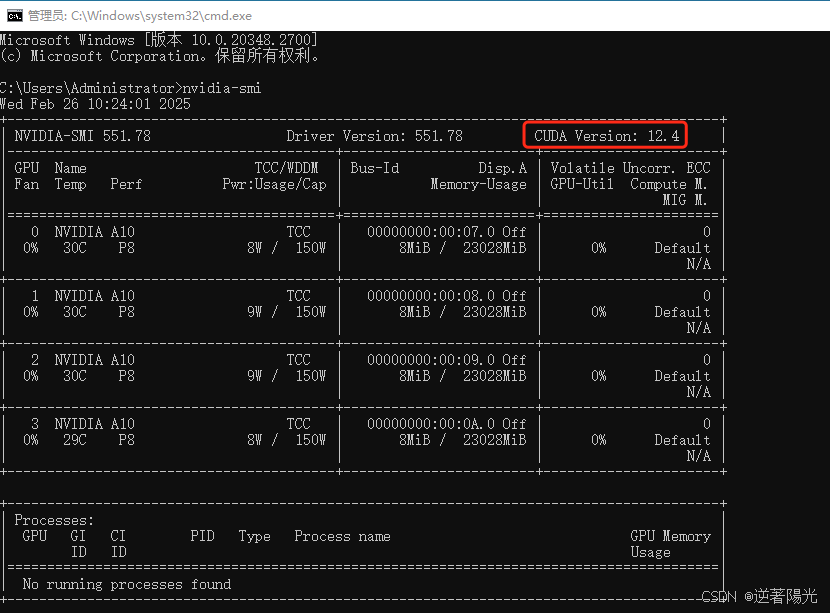This screenshot has width=830, height=613.
Task: Click 'Driver Version: 551.78' text
Action: point(374,136)
